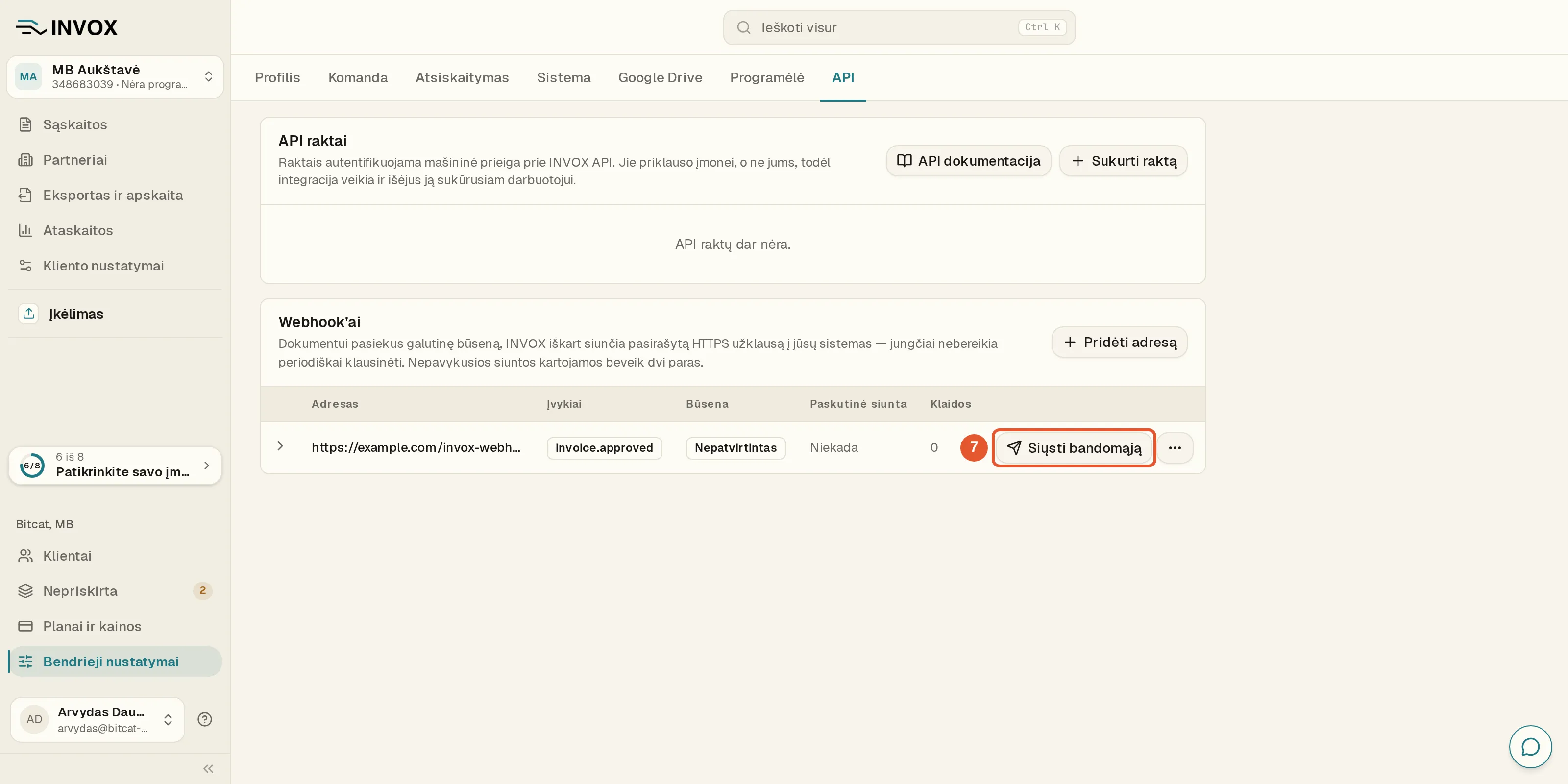Click the Nepriskirta count badge 2
The image size is (1568, 784).
(203, 590)
